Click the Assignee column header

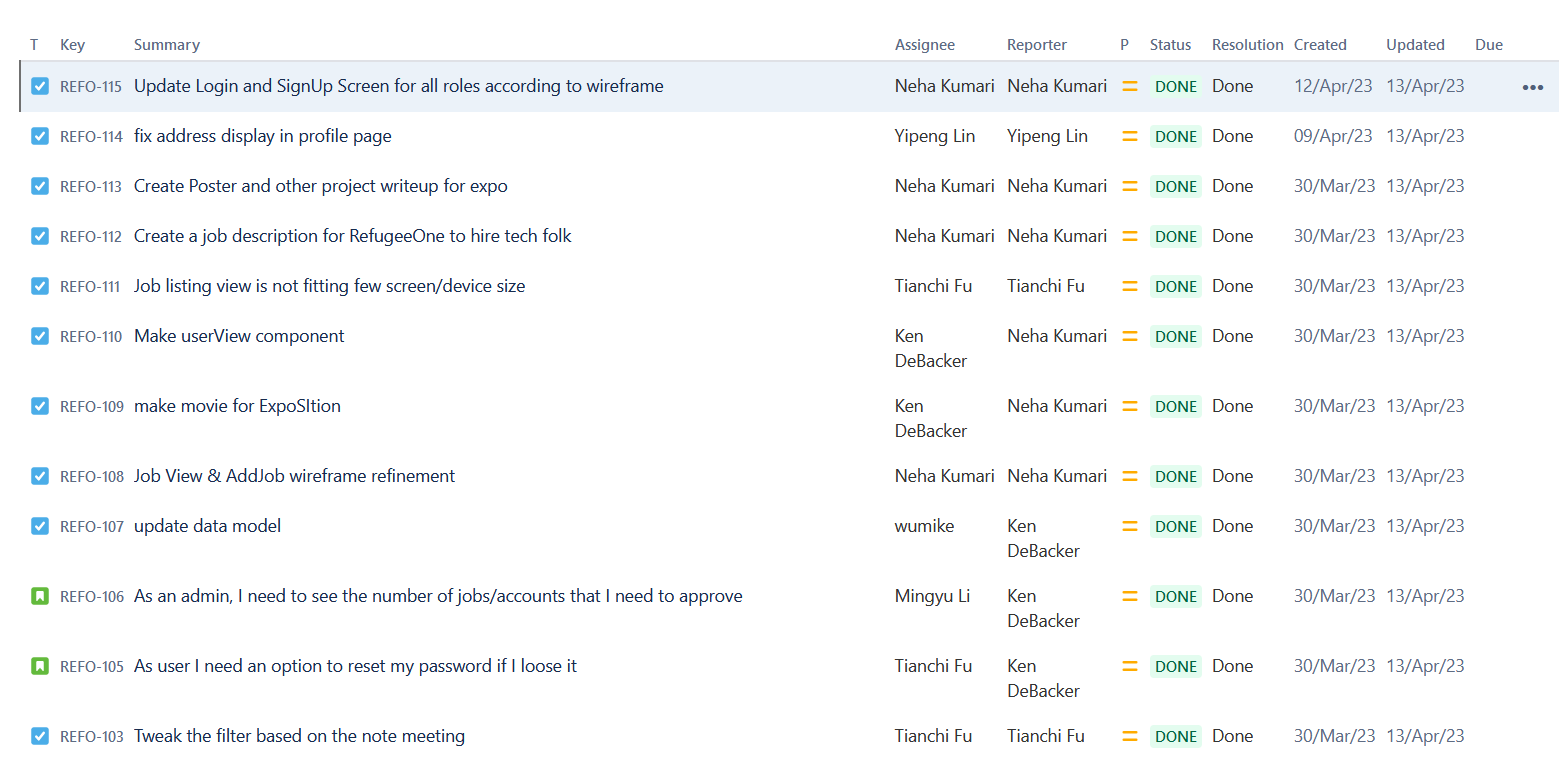(924, 45)
